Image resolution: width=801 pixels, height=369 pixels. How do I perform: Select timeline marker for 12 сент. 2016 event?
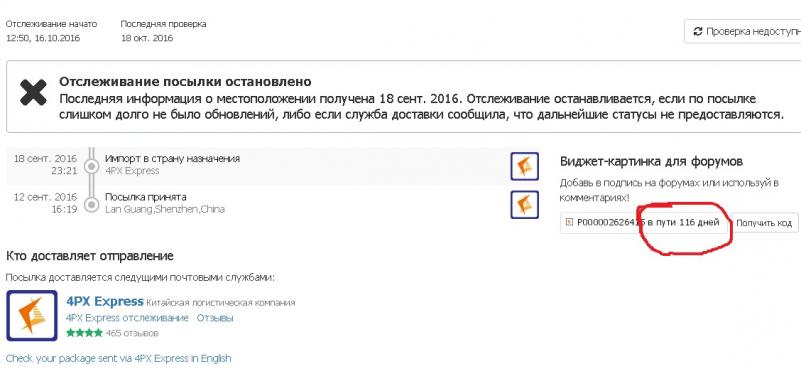coord(91,204)
